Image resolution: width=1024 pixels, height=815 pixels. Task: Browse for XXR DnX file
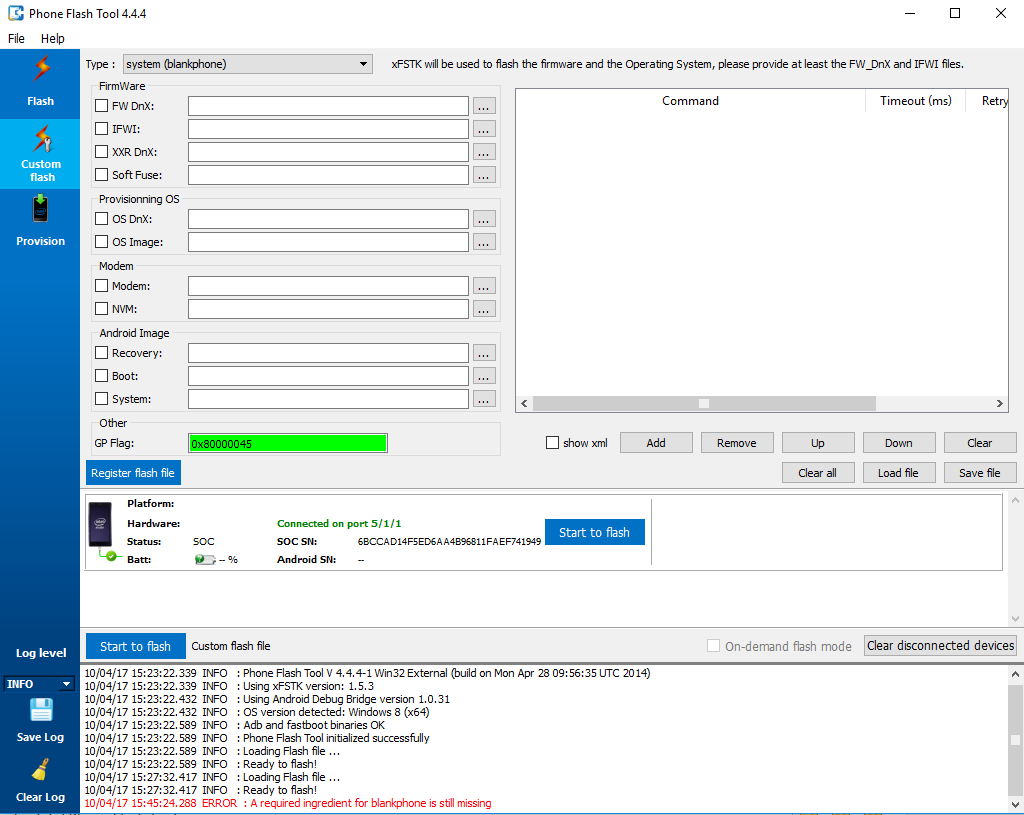coord(484,152)
